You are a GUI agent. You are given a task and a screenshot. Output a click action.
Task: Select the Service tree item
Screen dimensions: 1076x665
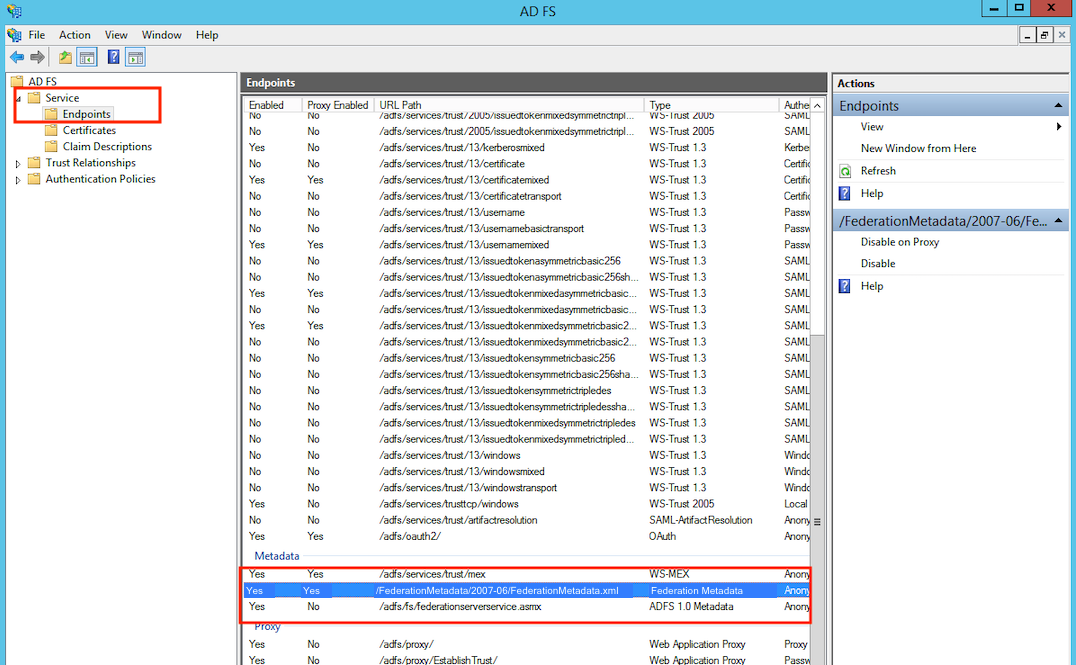coord(62,97)
